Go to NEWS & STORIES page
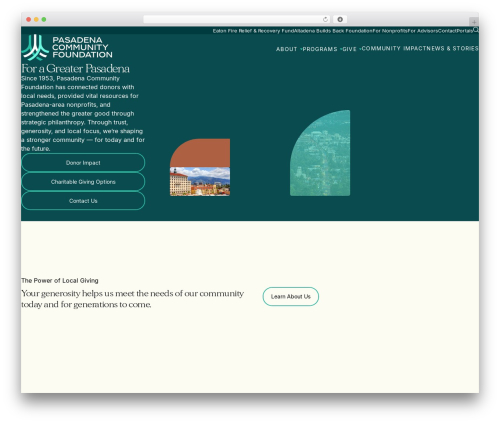Screen dimensions: 500x423 pyautogui.click(x=451, y=49)
